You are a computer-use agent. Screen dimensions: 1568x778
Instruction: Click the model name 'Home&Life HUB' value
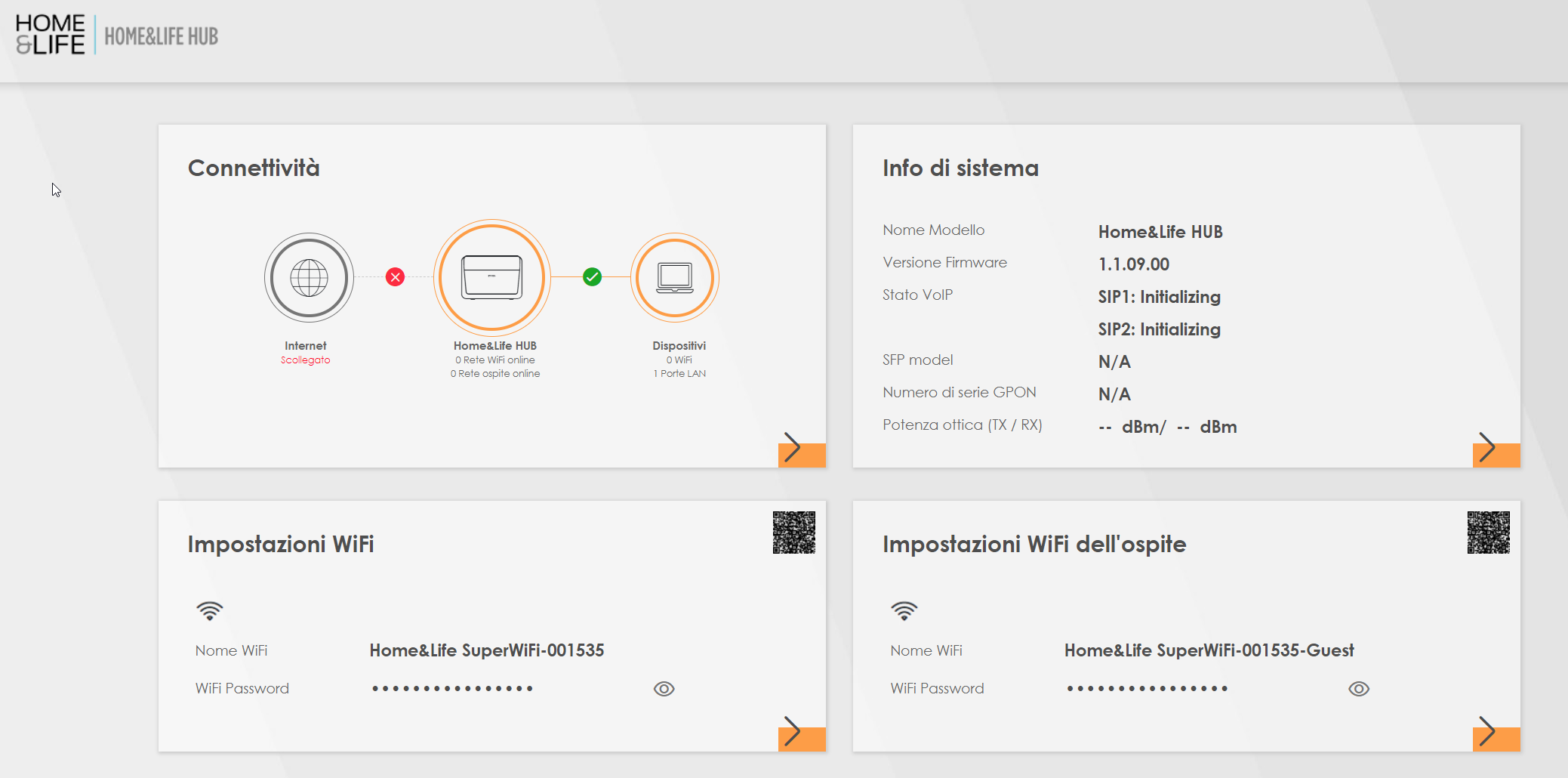(x=1160, y=232)
